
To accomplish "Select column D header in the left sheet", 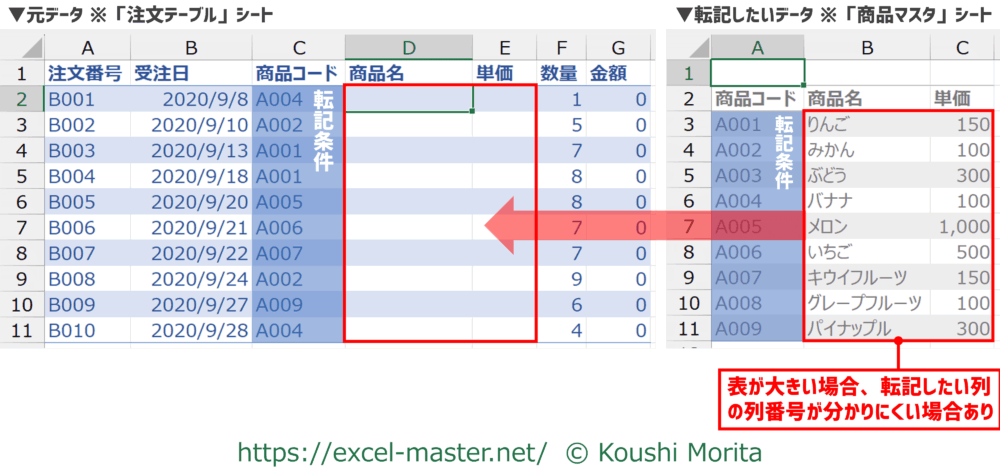I will (408, 47).
